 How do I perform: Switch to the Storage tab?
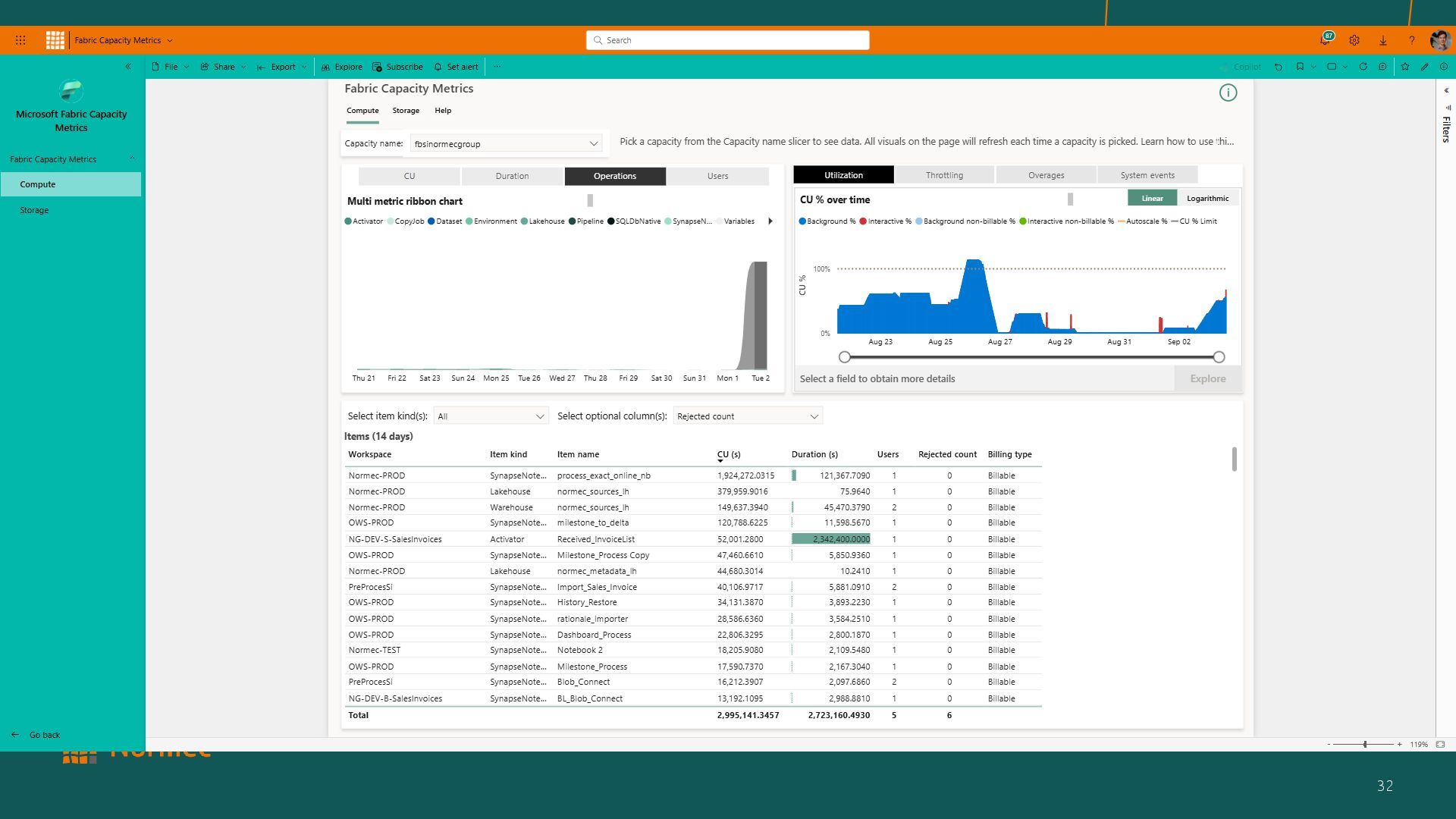click(x=406, y=111)
